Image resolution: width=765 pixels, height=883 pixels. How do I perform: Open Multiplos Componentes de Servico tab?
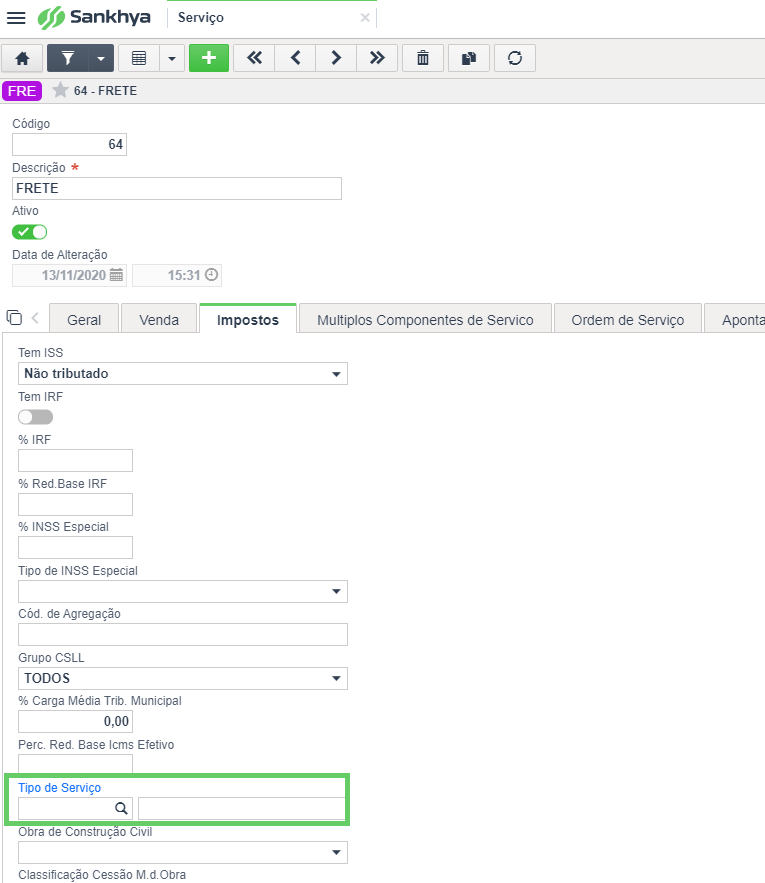pos(425,320)
